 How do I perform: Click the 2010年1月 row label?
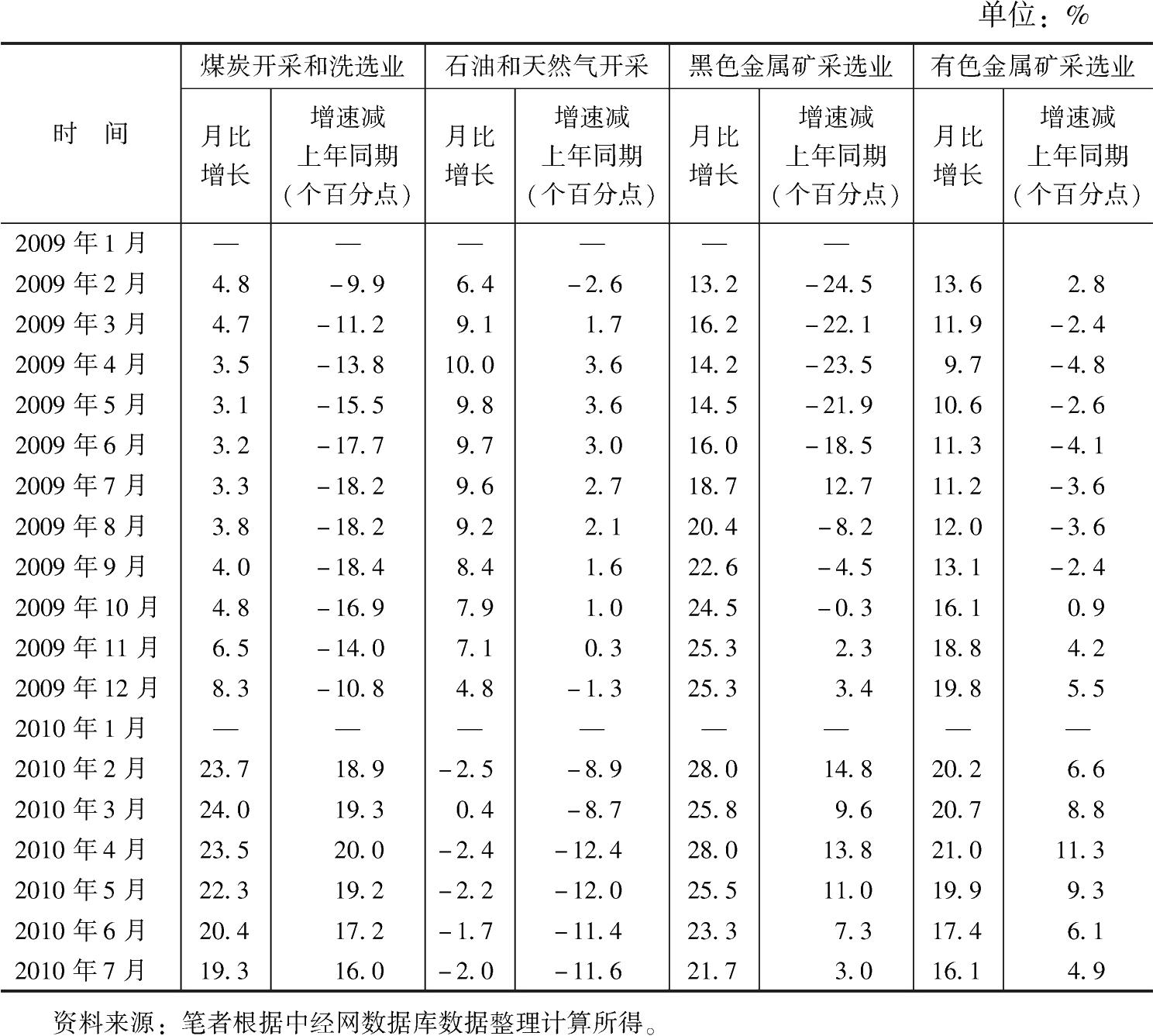(81, 728)
